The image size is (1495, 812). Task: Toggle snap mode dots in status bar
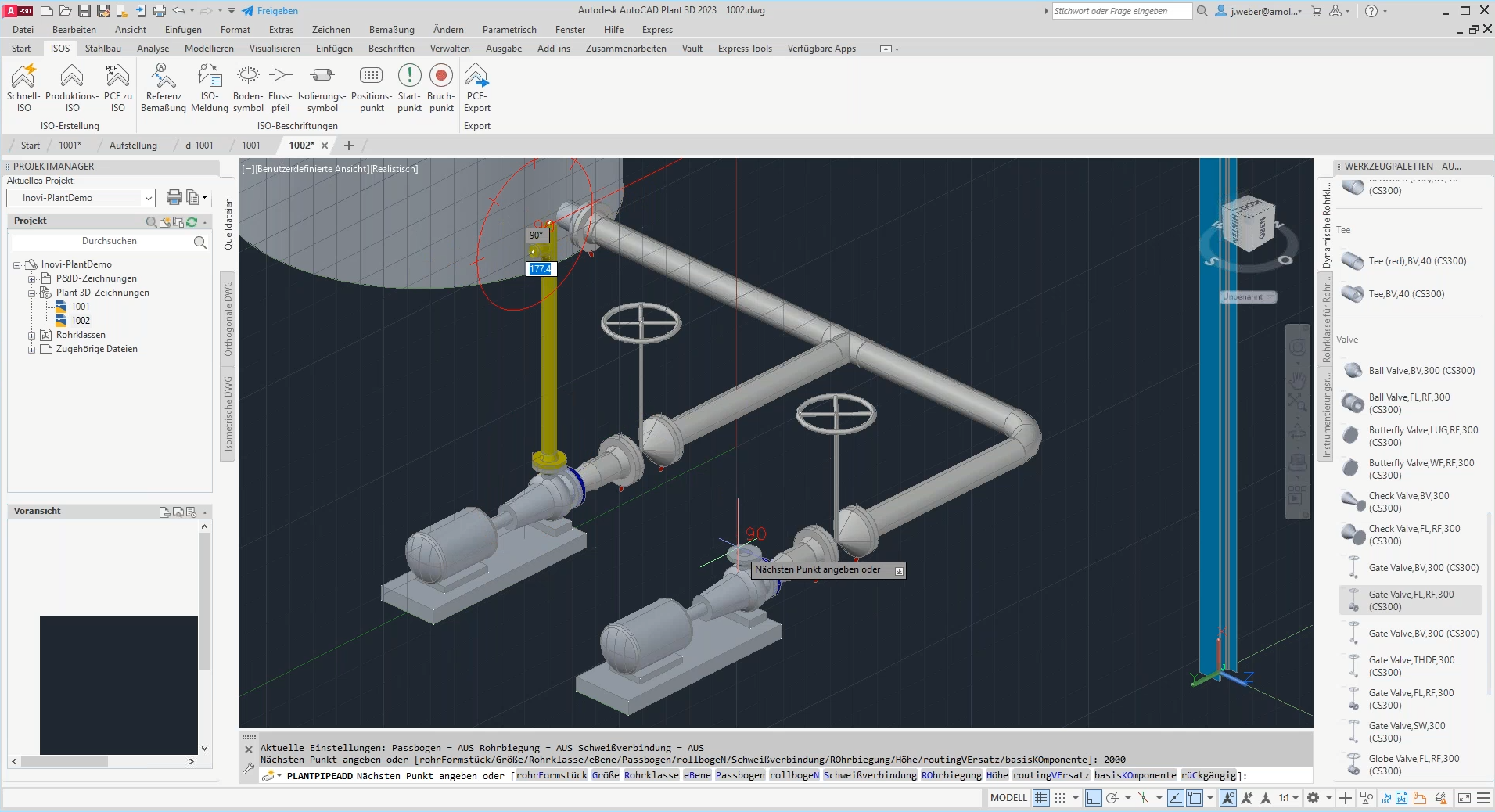point(1060,798)
